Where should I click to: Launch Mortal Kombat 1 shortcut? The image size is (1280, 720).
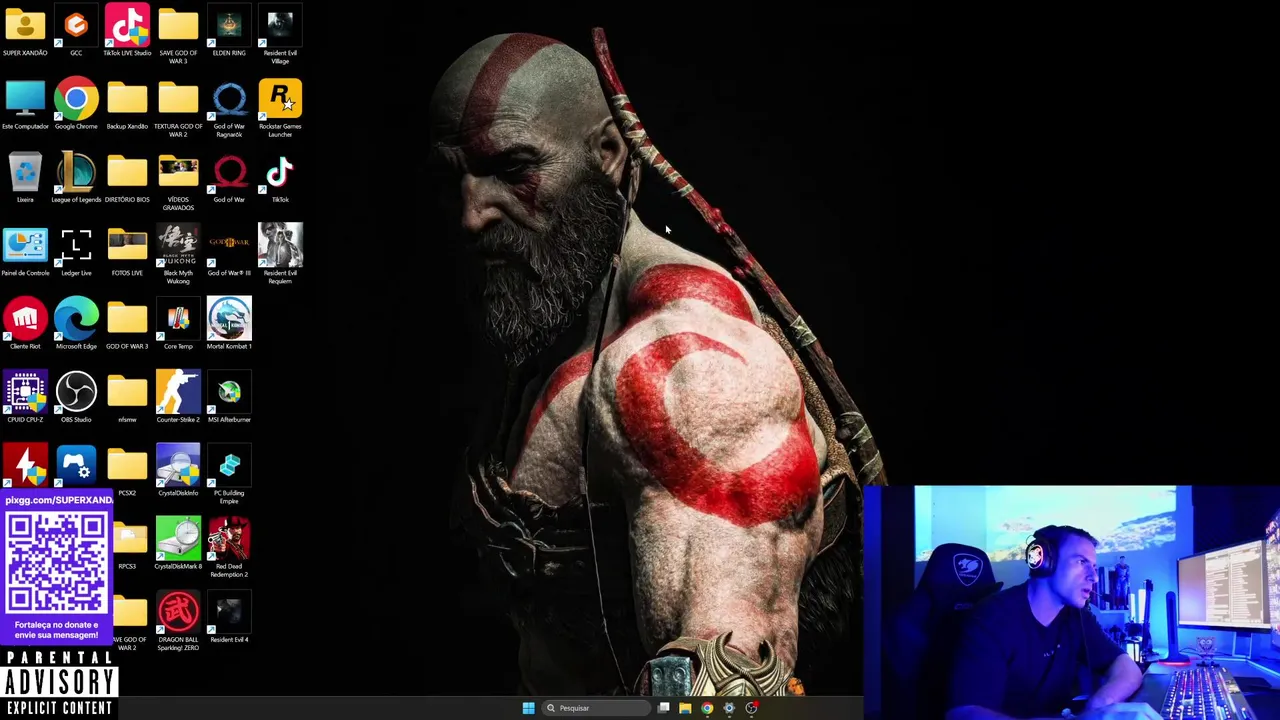229,325
